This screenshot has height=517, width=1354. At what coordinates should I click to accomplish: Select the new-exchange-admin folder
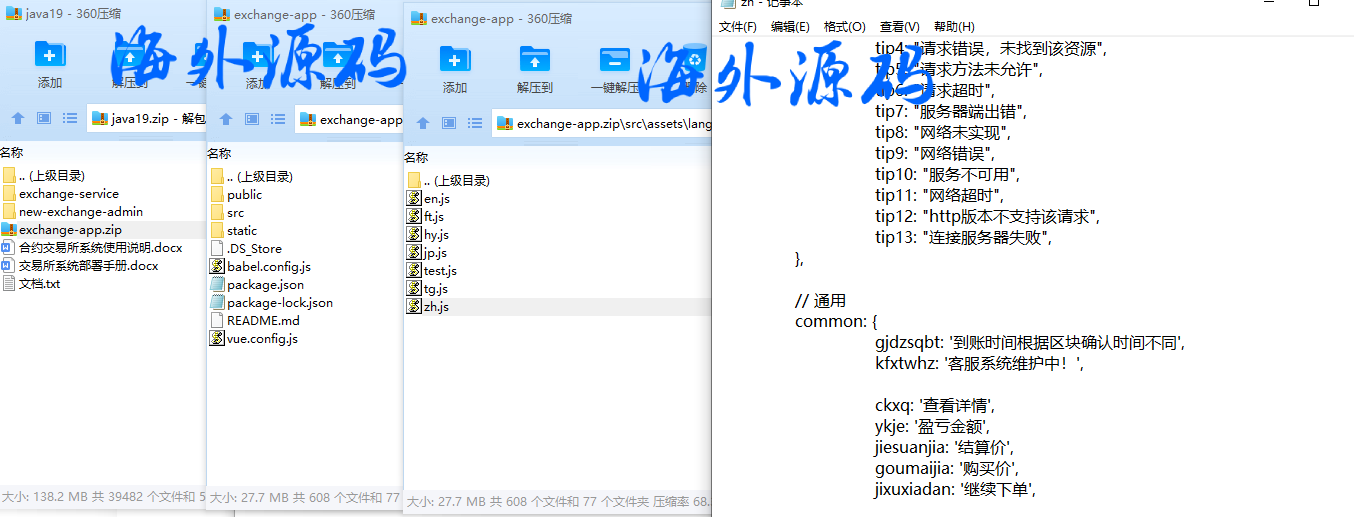[80, 212]
